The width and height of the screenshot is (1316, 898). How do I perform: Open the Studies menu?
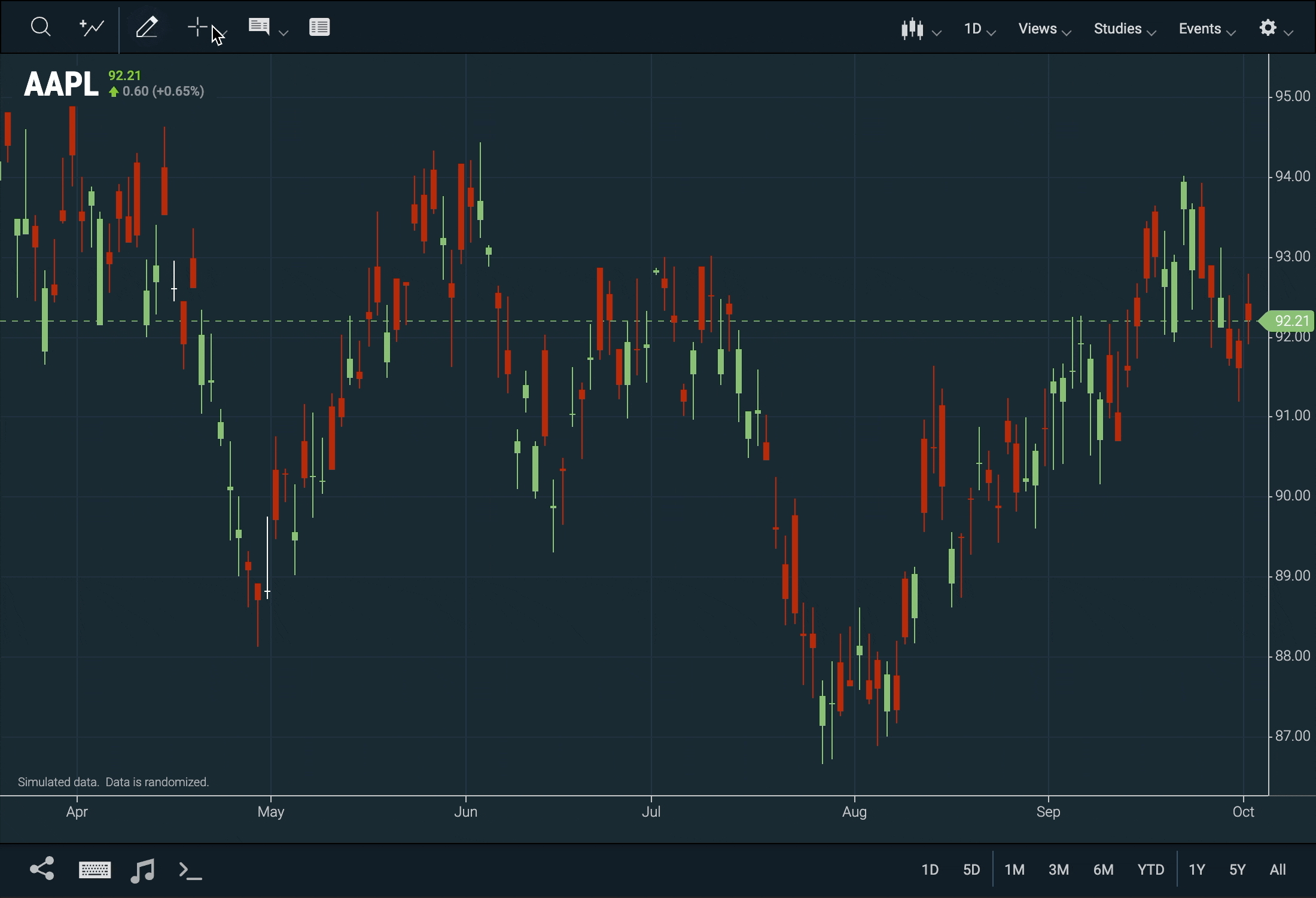coord(1123,29)
